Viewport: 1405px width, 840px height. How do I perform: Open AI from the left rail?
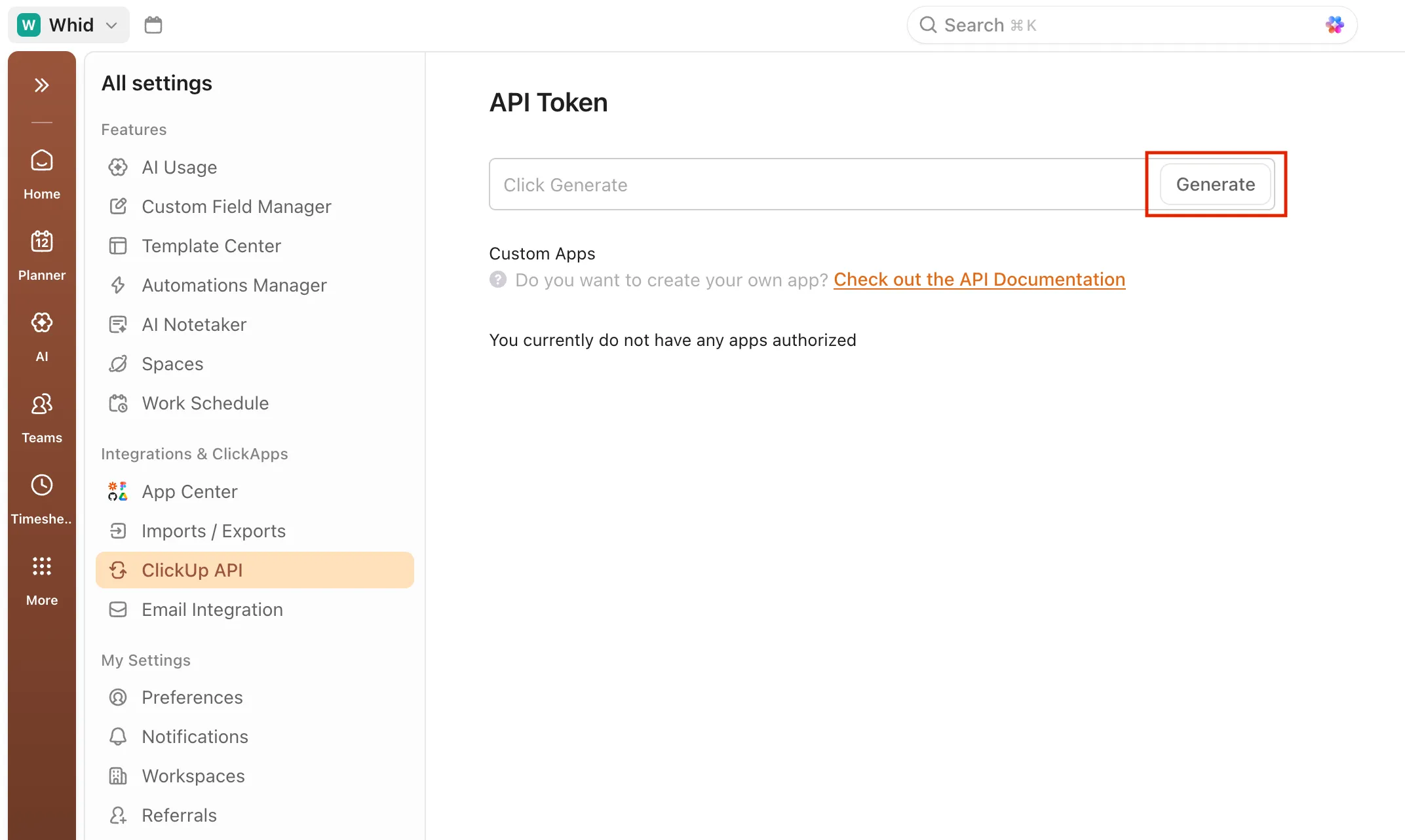click(x=42, y=337)
